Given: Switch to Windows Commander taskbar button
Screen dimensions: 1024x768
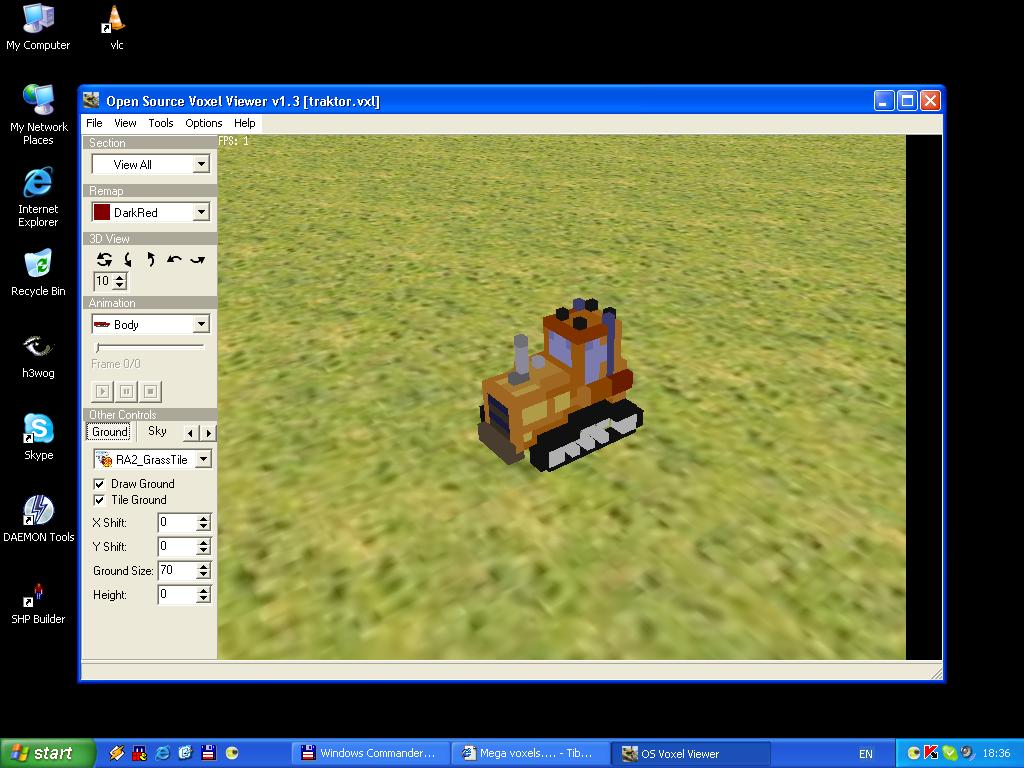Looking at the screenshot, I should tap(371, 753).
